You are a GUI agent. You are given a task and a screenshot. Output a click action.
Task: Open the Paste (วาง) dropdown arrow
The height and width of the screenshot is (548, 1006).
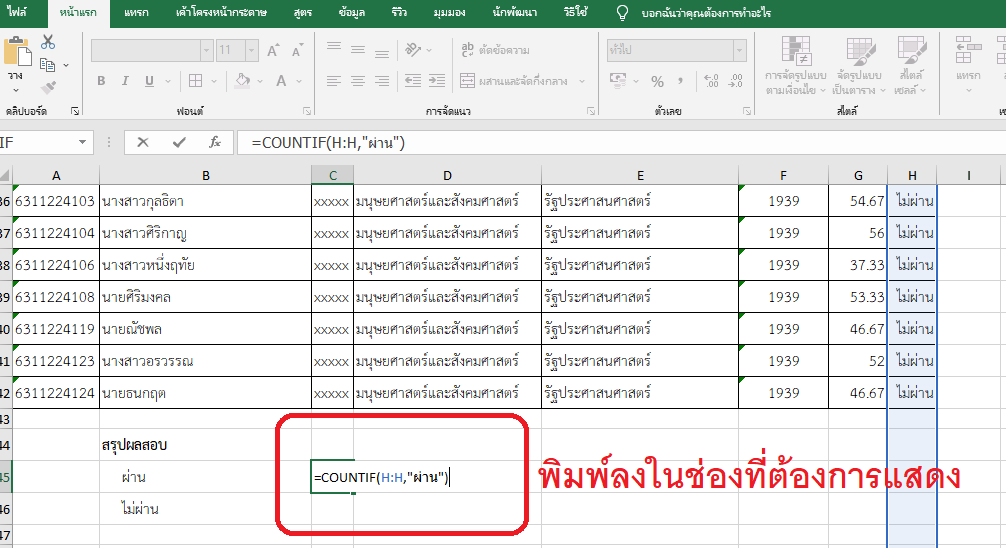[15, 90]
